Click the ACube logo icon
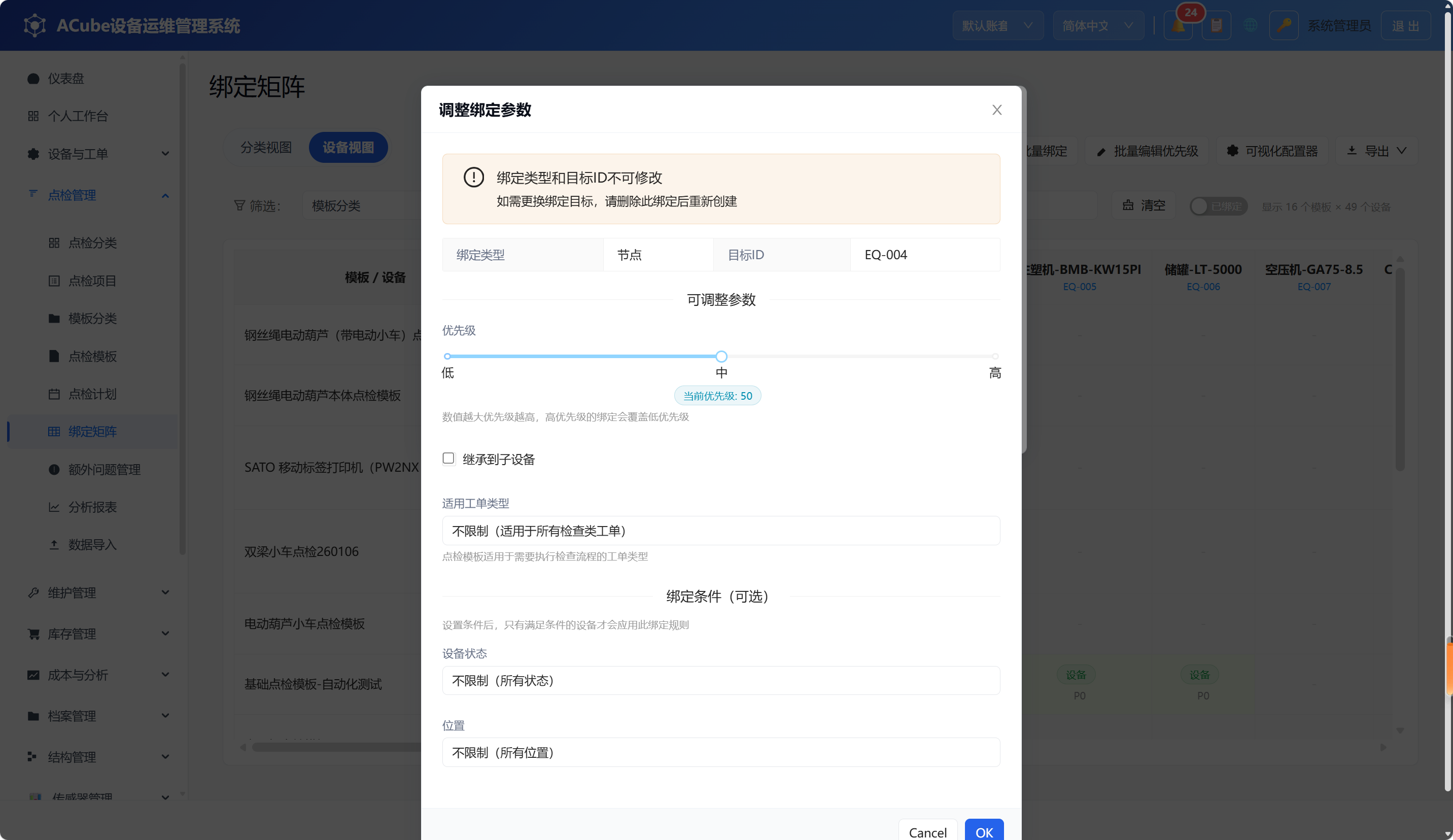 click(x=34, y=25)
